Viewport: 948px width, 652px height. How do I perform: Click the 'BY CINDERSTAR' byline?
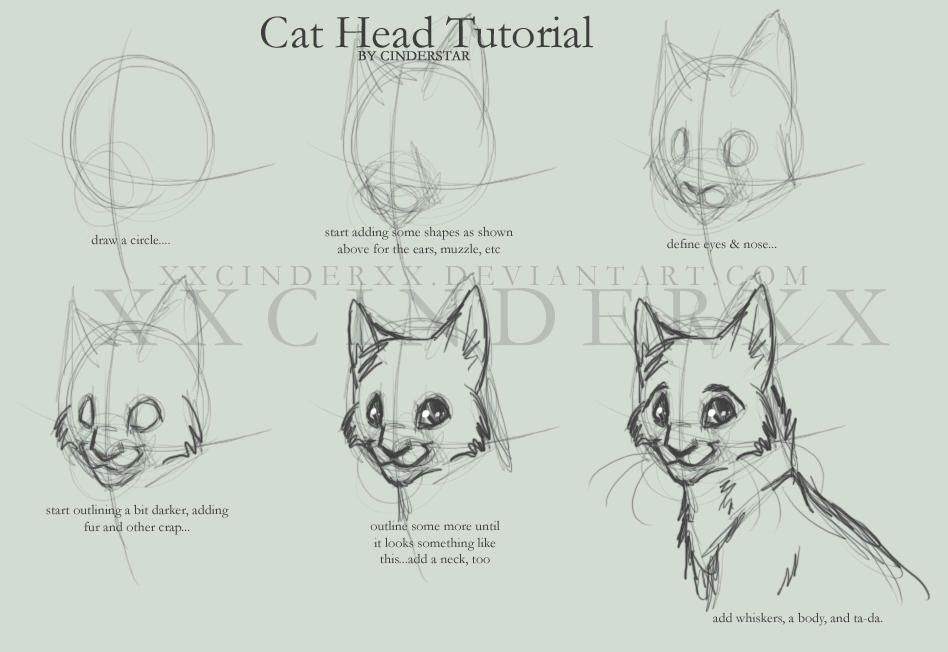pos(414,56)
